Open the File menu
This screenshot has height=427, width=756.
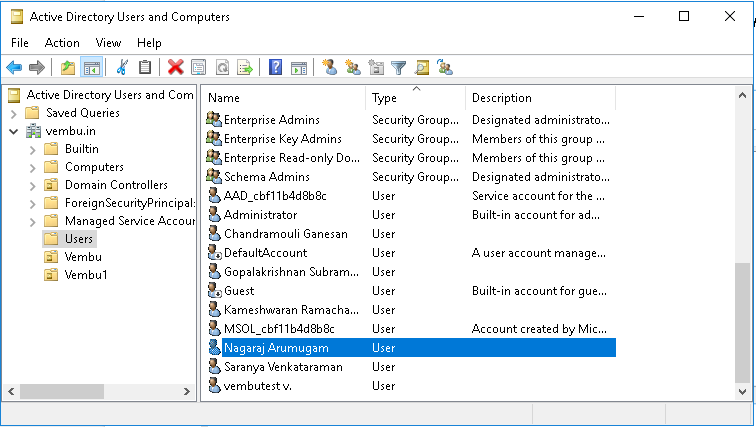tap(20, 43)
